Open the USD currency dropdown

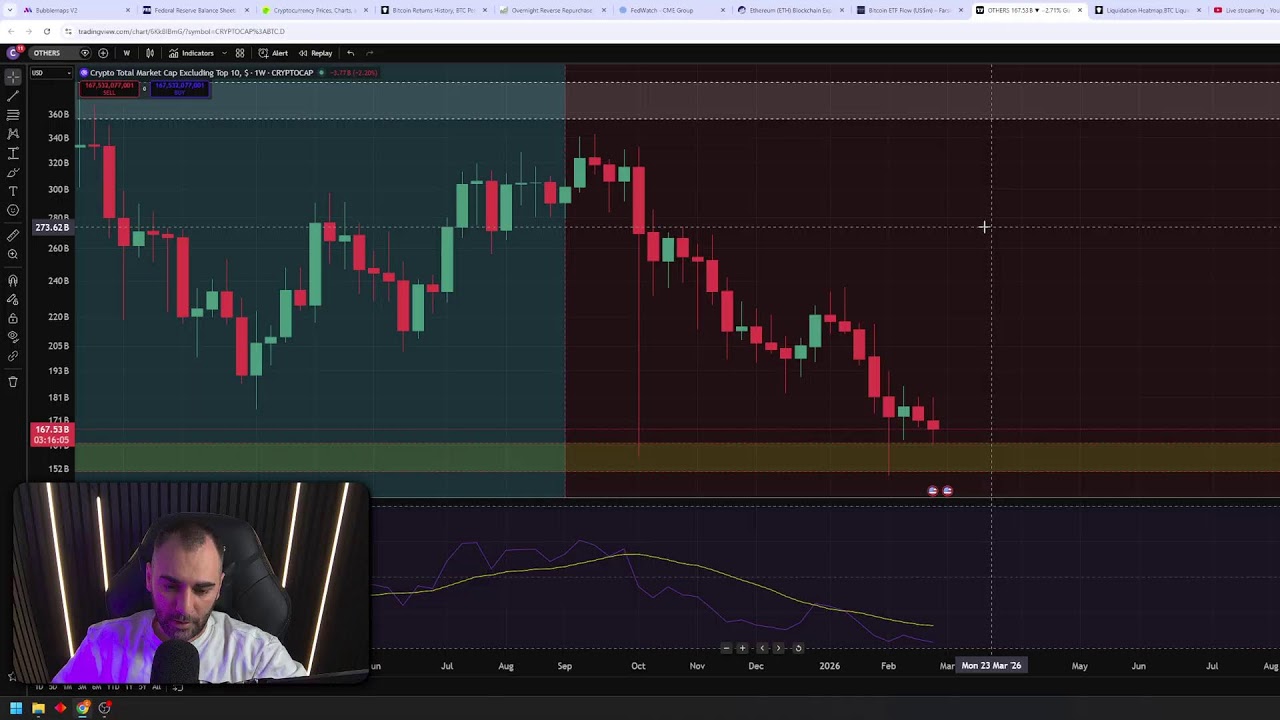tap(51, 73)
